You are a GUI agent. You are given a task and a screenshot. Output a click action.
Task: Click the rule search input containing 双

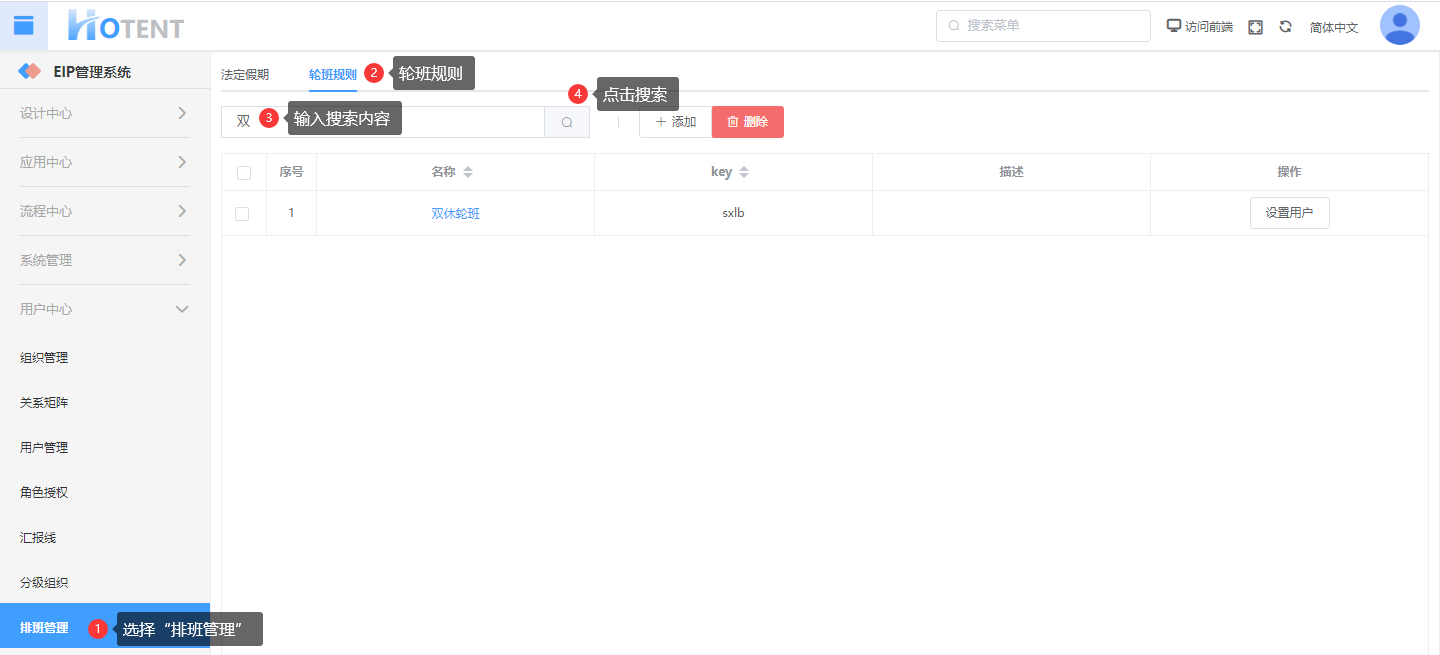click(383, 122)
